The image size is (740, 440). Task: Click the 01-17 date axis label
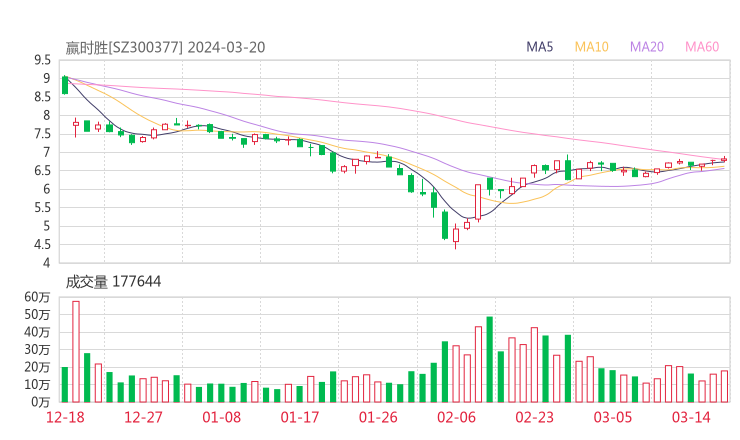pos(300,417)
